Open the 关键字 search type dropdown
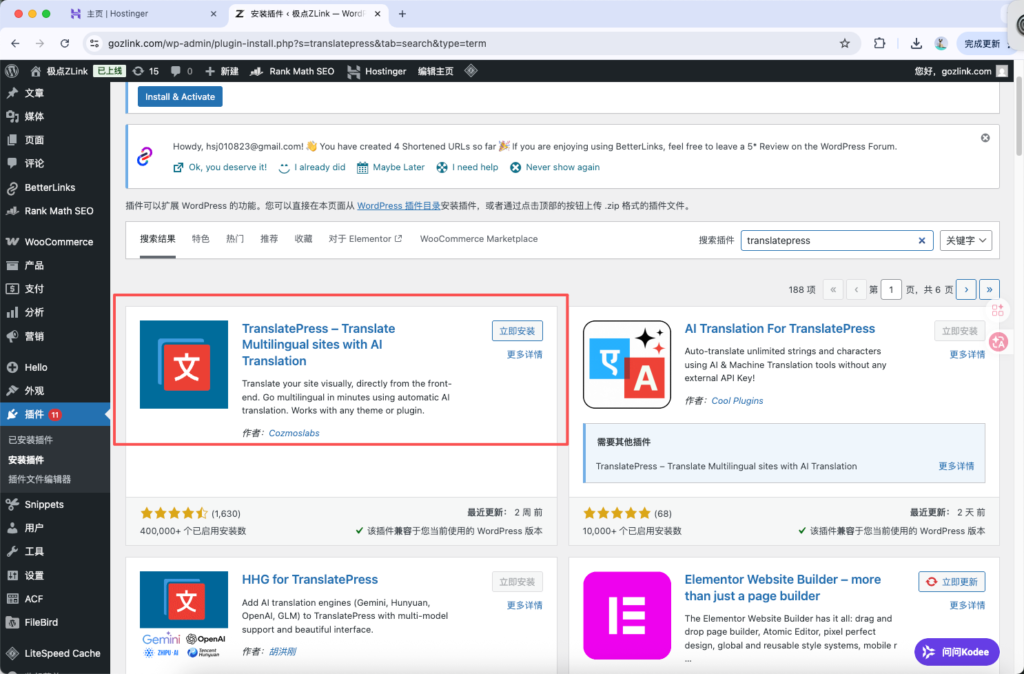The height and width of the screenshot is (674, 1024). 966,240
